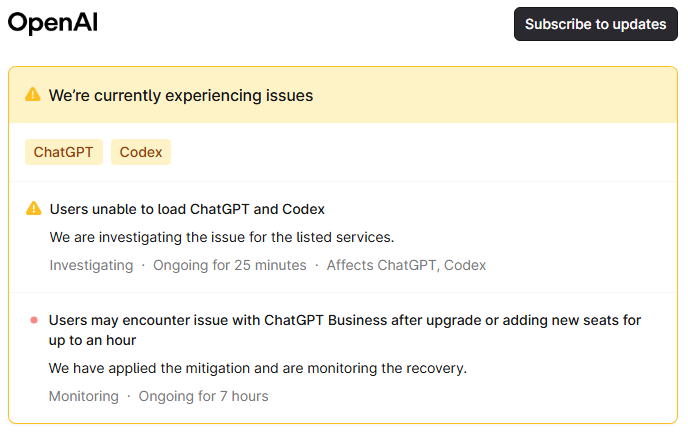Click the word 'updates' in subscribe button
688x434 pixels.
[x=639, y=25]
